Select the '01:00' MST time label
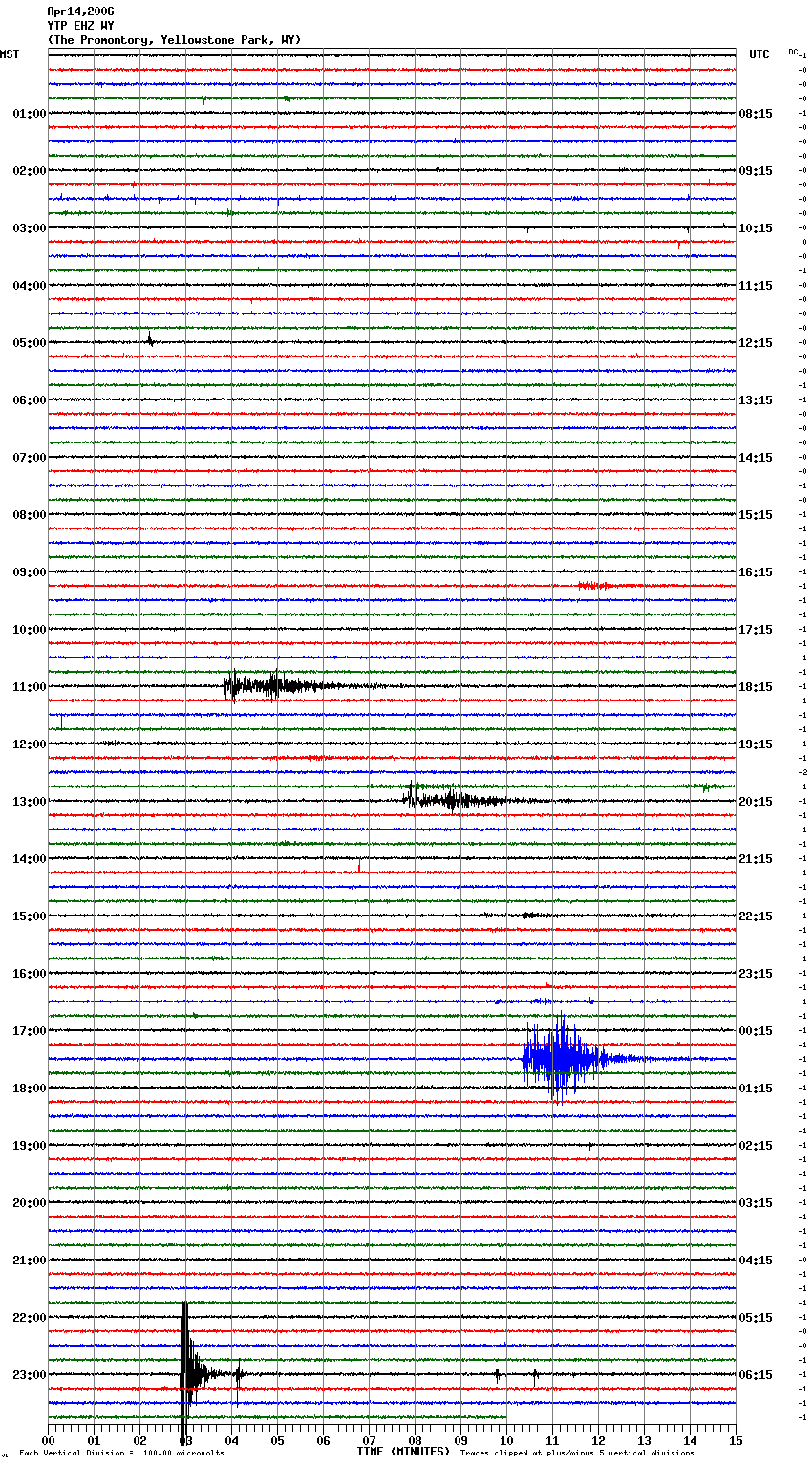This screenshot has width=812, height=1466. click(30, 114)
